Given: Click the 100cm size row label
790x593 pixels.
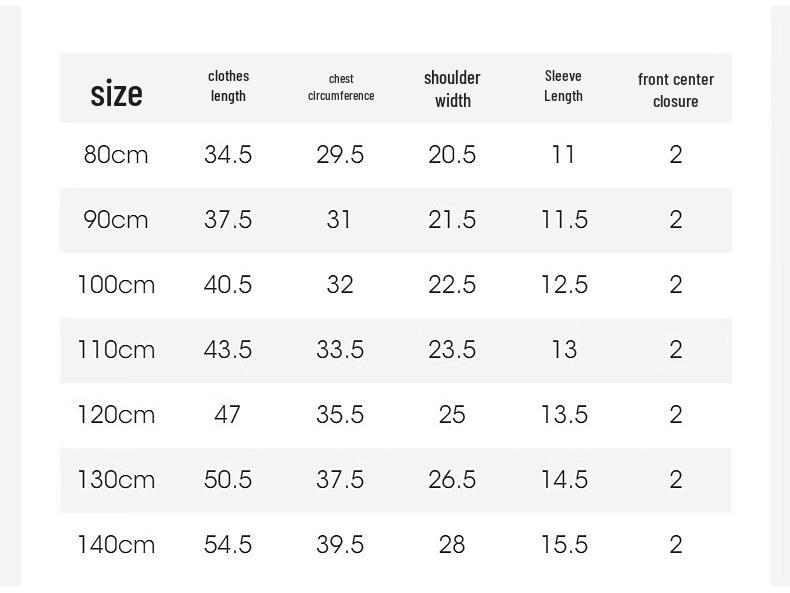Looking at the screenshot, I should 116,284.
